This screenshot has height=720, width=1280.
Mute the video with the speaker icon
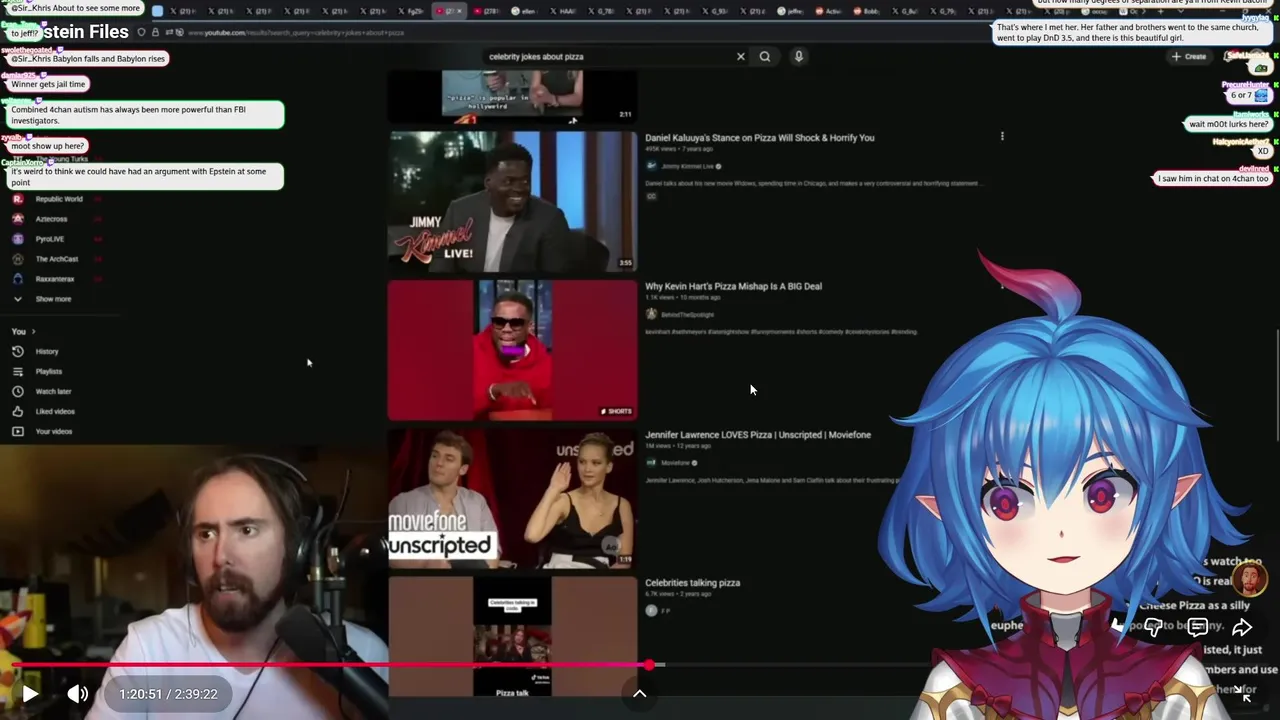(x=77, y=693)
